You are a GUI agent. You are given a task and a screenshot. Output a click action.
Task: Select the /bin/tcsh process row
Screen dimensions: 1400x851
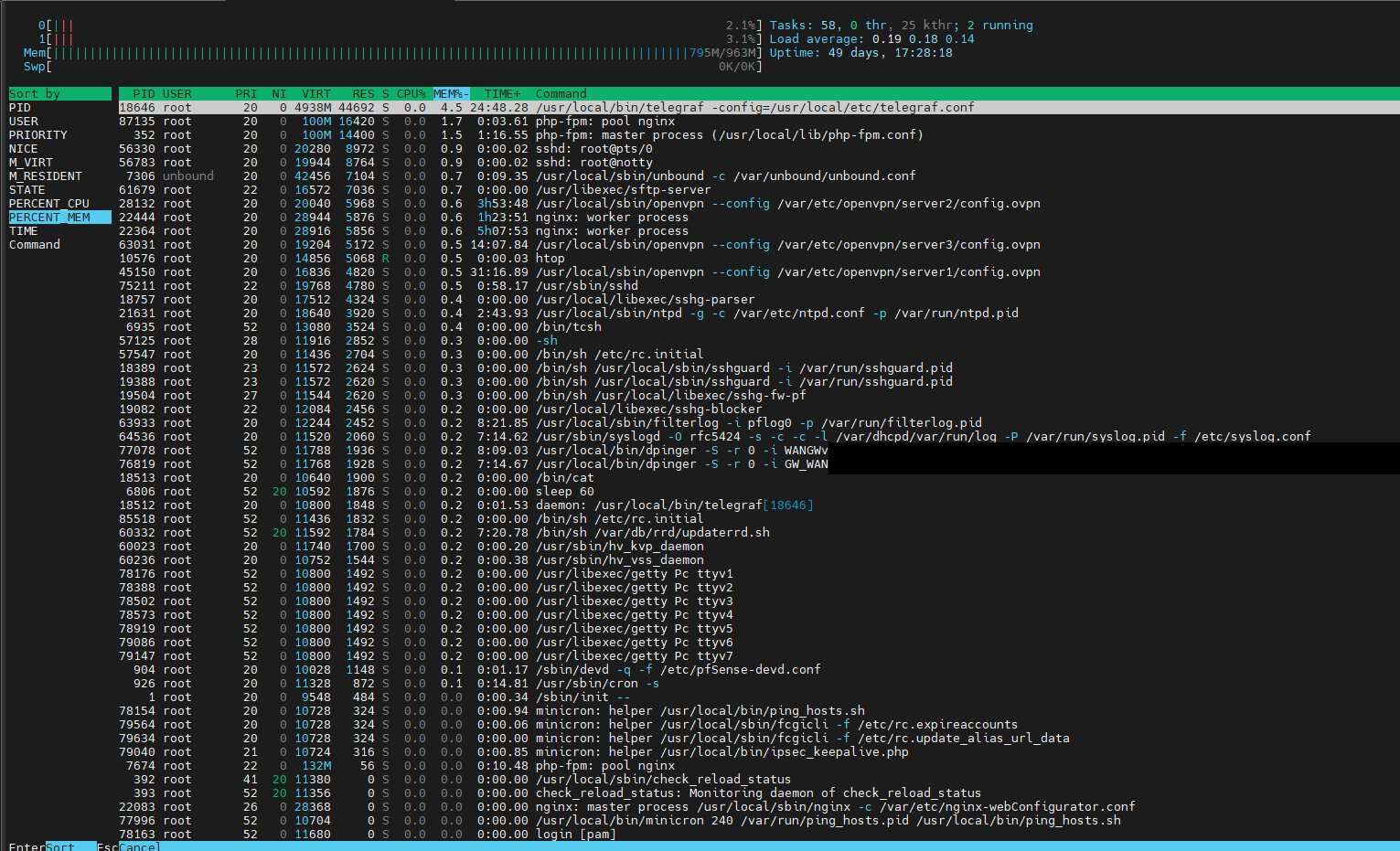pyautogui.click(x=759, y=327)
